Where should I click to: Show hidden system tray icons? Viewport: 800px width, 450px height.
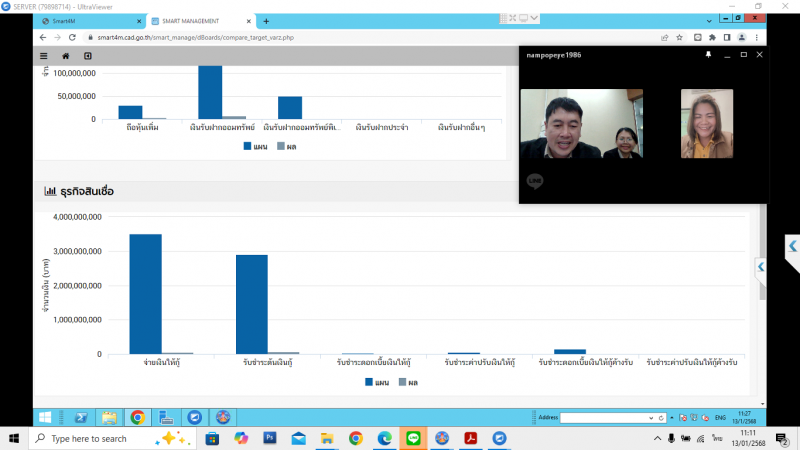(657, 438)
